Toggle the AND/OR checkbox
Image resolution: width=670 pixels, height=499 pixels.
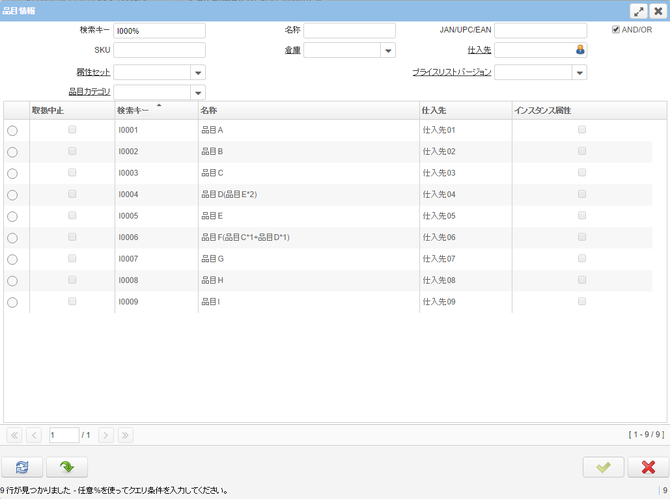coord(616,29)
